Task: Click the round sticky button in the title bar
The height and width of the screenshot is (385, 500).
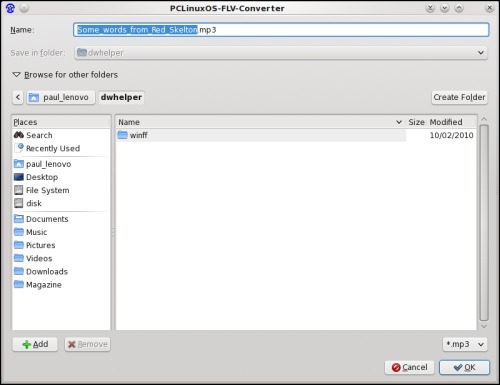Action: click(24, 8)
